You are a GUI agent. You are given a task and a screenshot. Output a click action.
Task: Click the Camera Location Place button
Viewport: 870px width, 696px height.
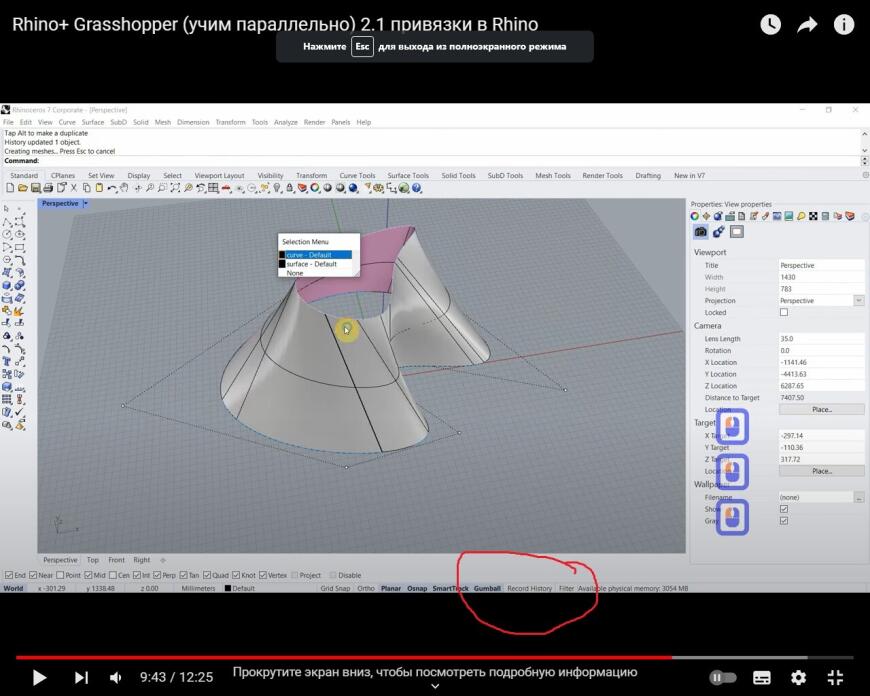822,409
